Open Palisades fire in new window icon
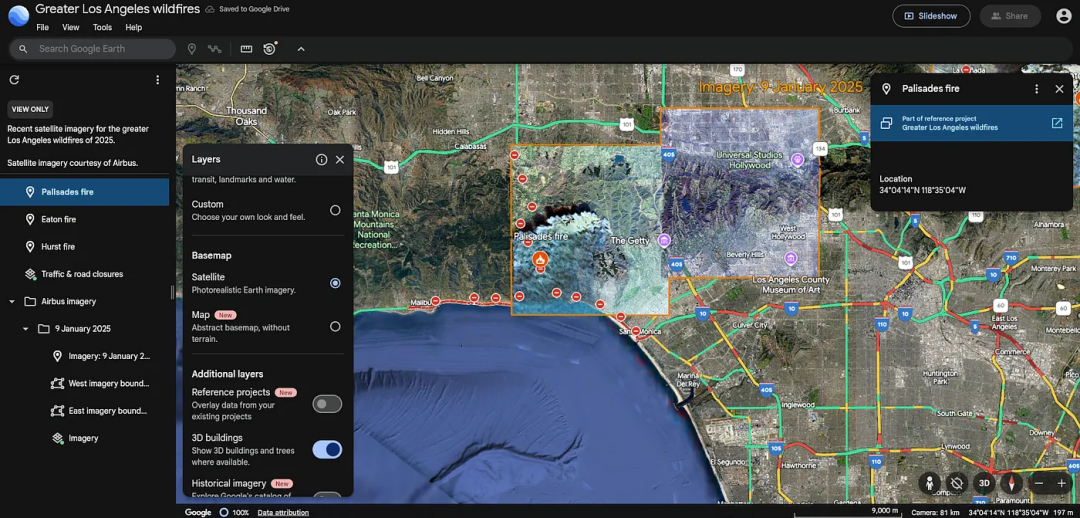1080x518 pixels. pos(1057,123)
